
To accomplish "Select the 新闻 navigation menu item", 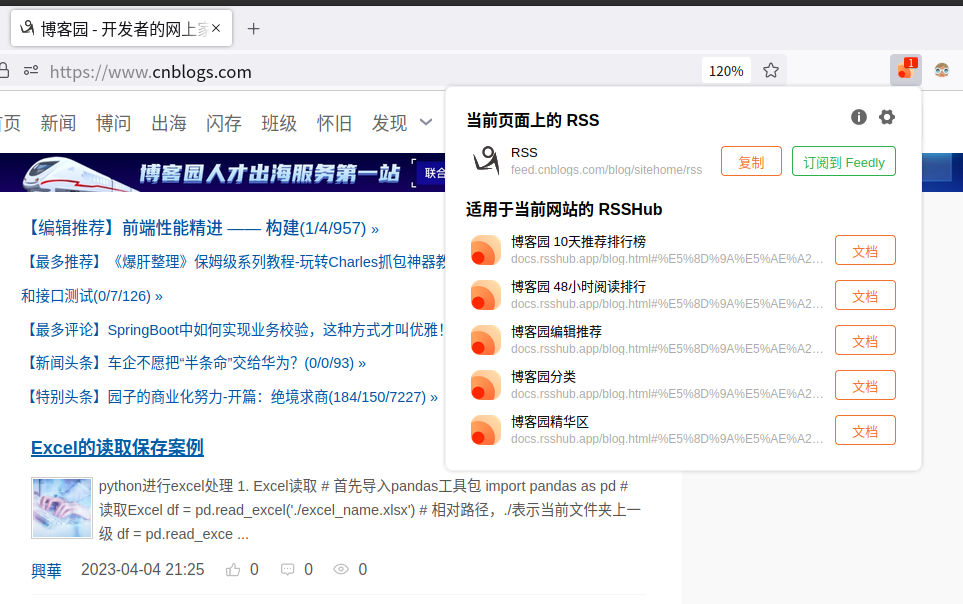I will (58, 122).
